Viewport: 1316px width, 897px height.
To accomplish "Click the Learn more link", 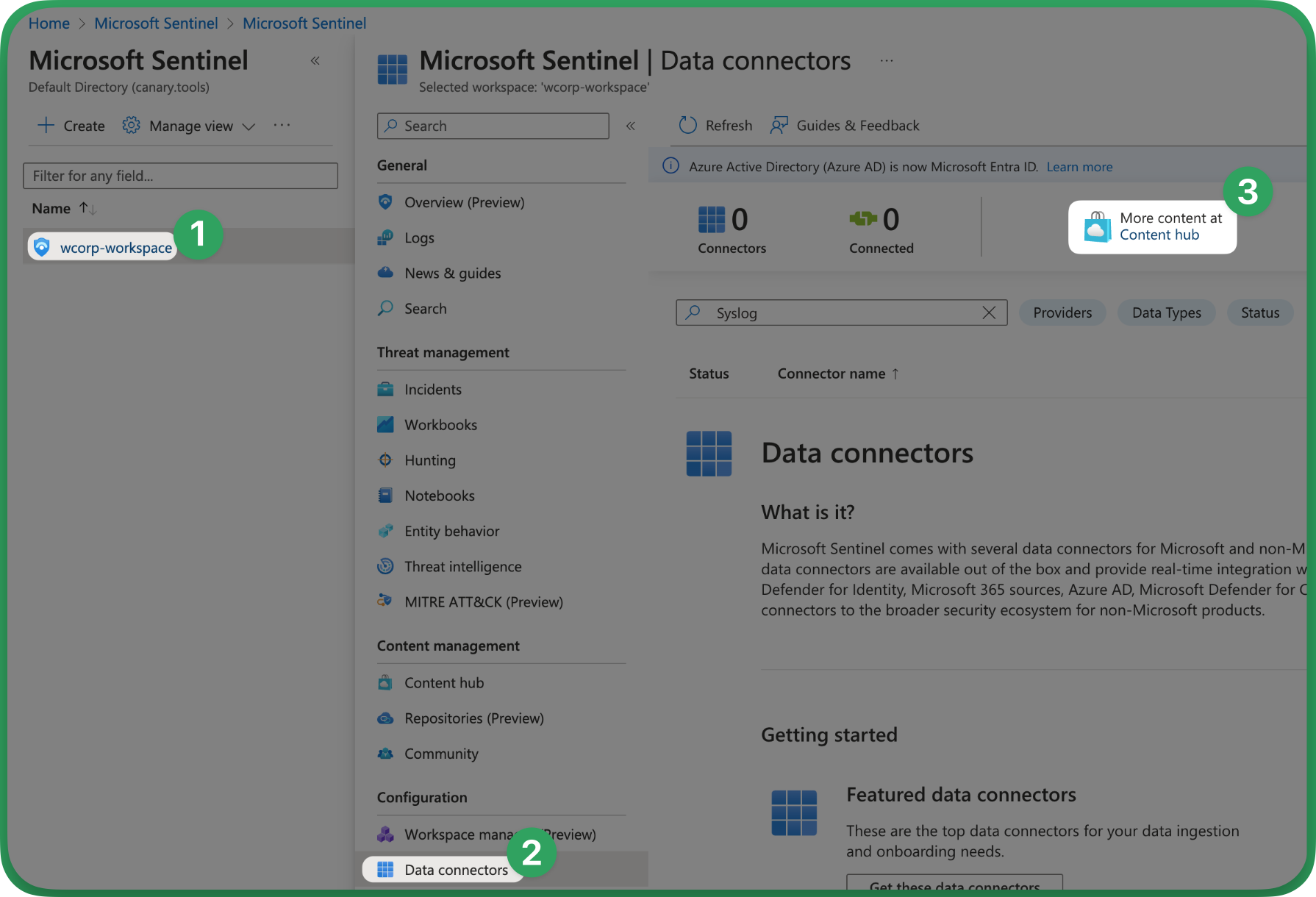I will (1079, 166).
